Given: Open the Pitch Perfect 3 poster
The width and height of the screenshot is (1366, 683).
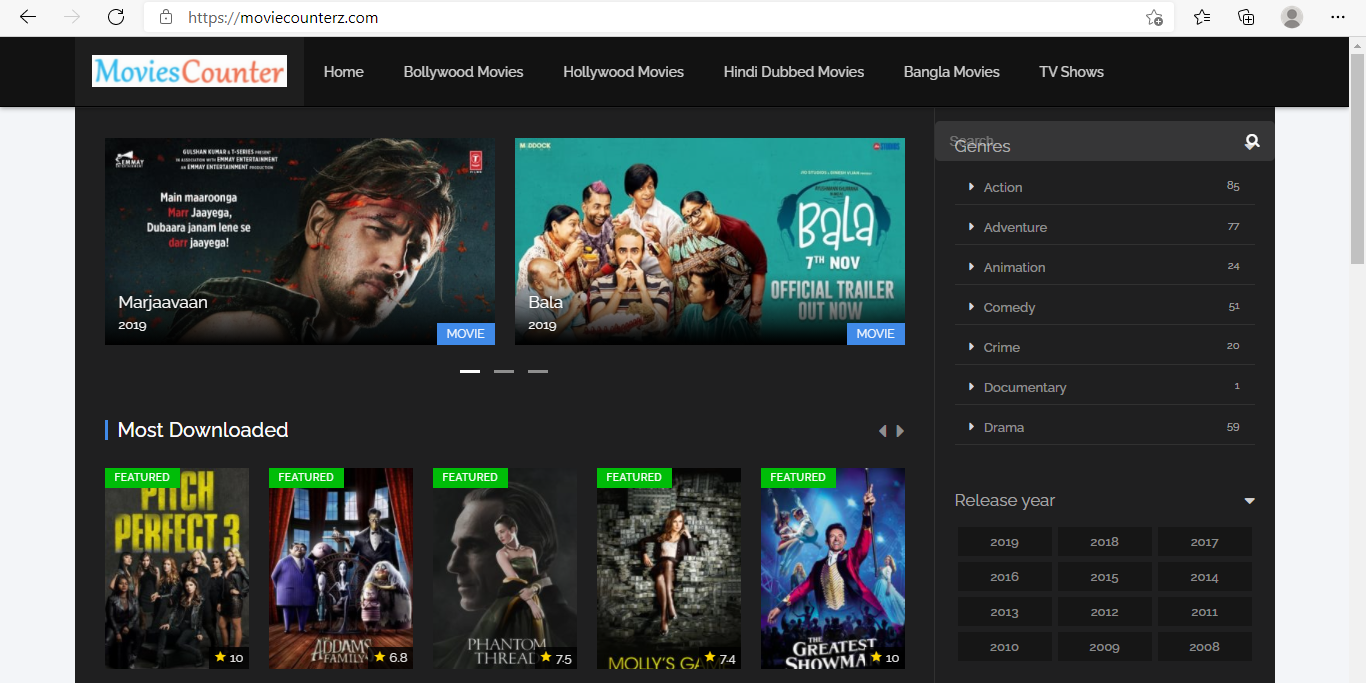Looking at the screenshot, I should coord(177,568).
